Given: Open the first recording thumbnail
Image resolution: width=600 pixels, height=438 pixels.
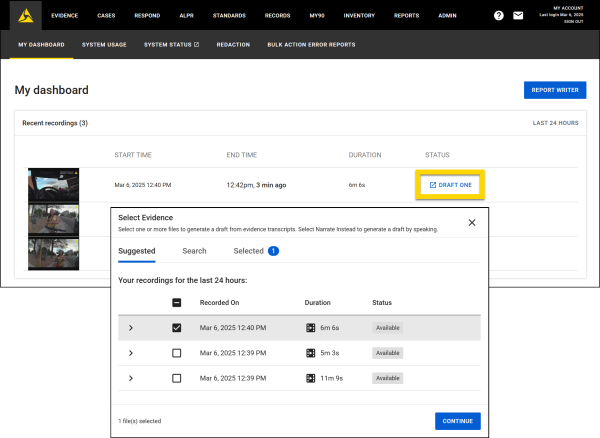Looking at the screenshot, I should (53, 185).
